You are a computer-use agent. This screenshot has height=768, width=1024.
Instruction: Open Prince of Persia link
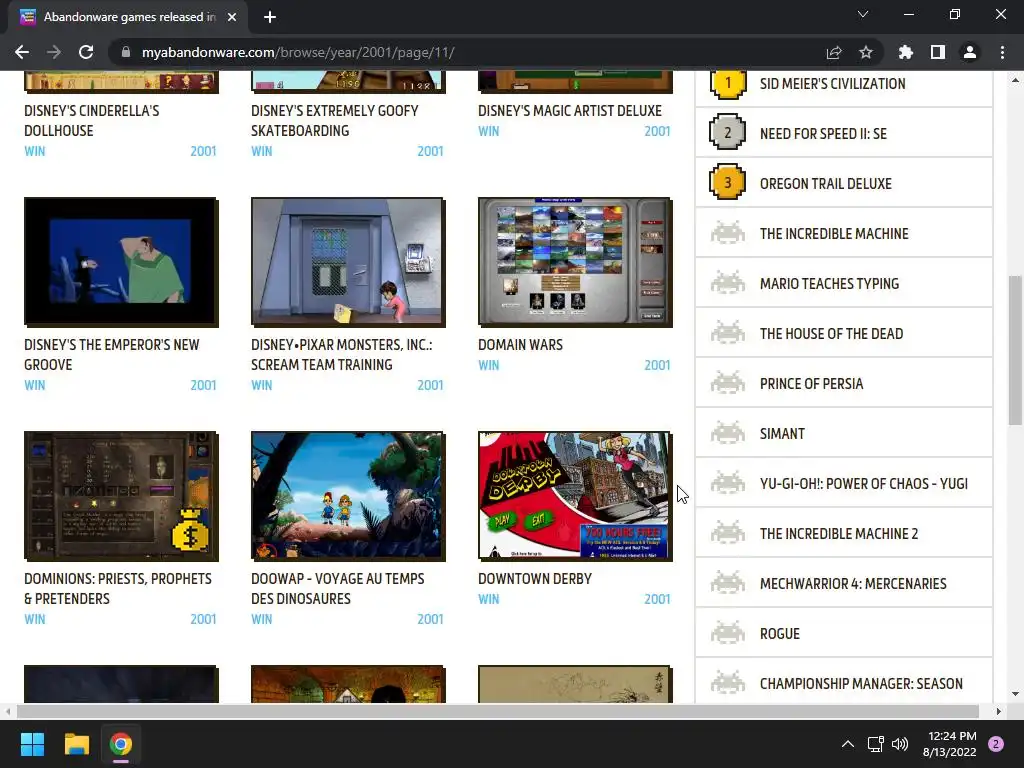(811, 383)
